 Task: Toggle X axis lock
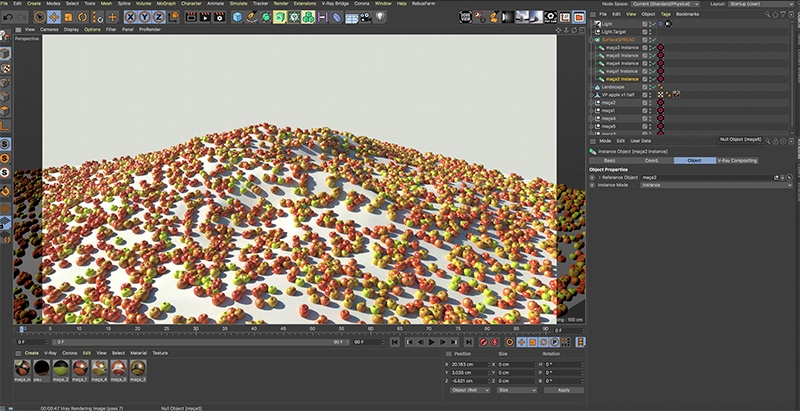pos(130,17)
